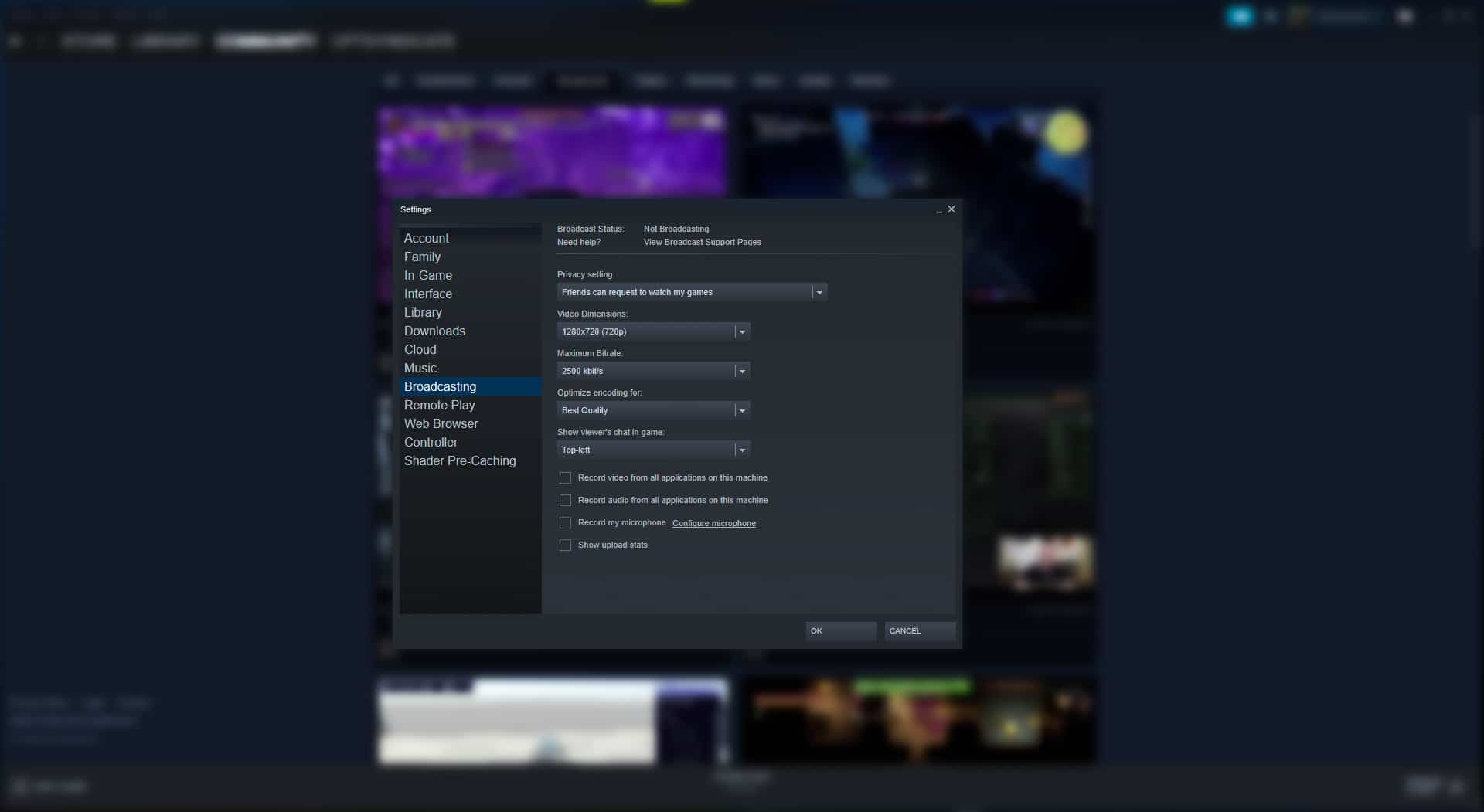Toggle the Show upload stats checkbox

(565, 545)
